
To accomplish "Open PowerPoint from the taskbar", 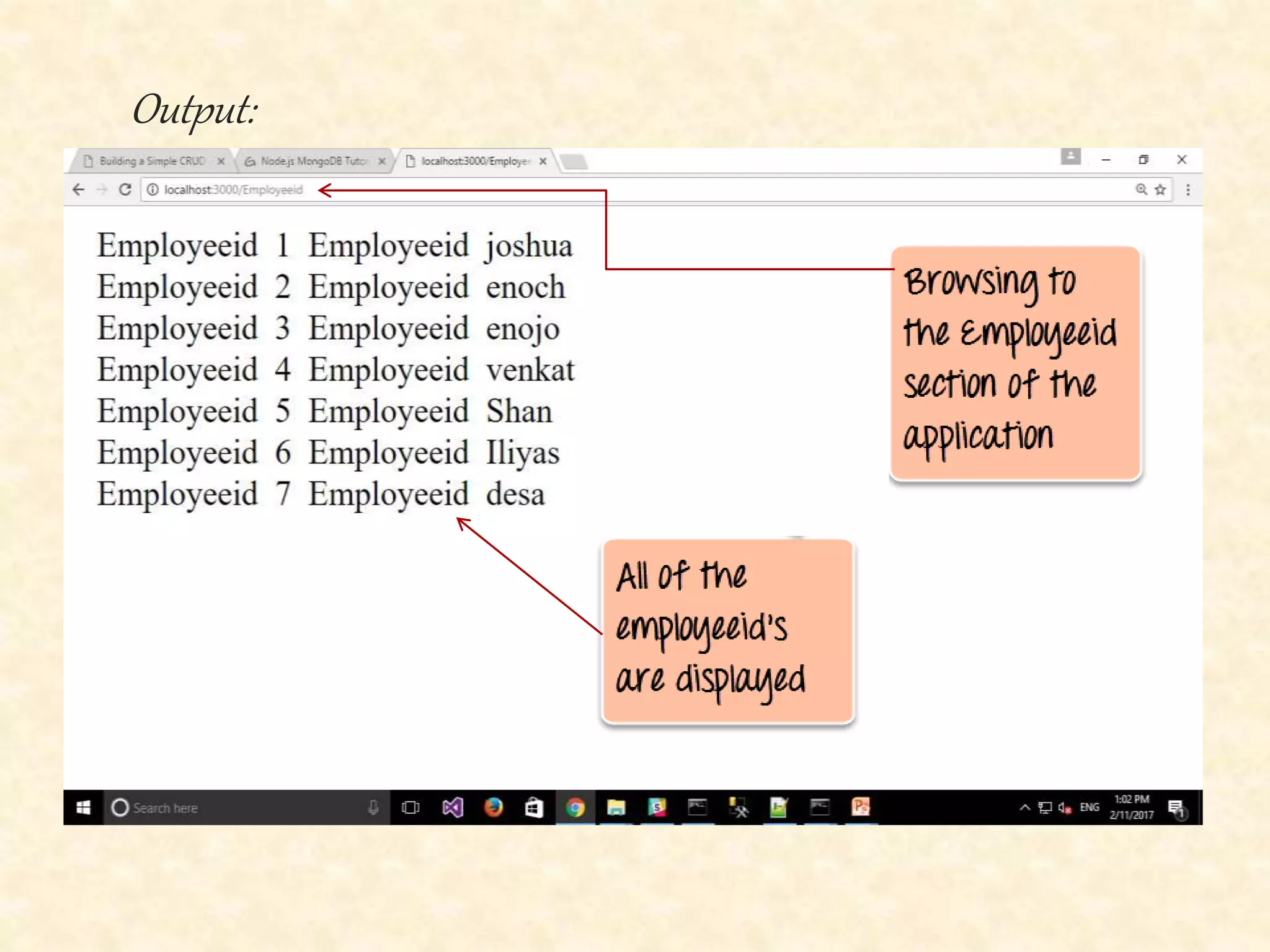I will 861,808.
